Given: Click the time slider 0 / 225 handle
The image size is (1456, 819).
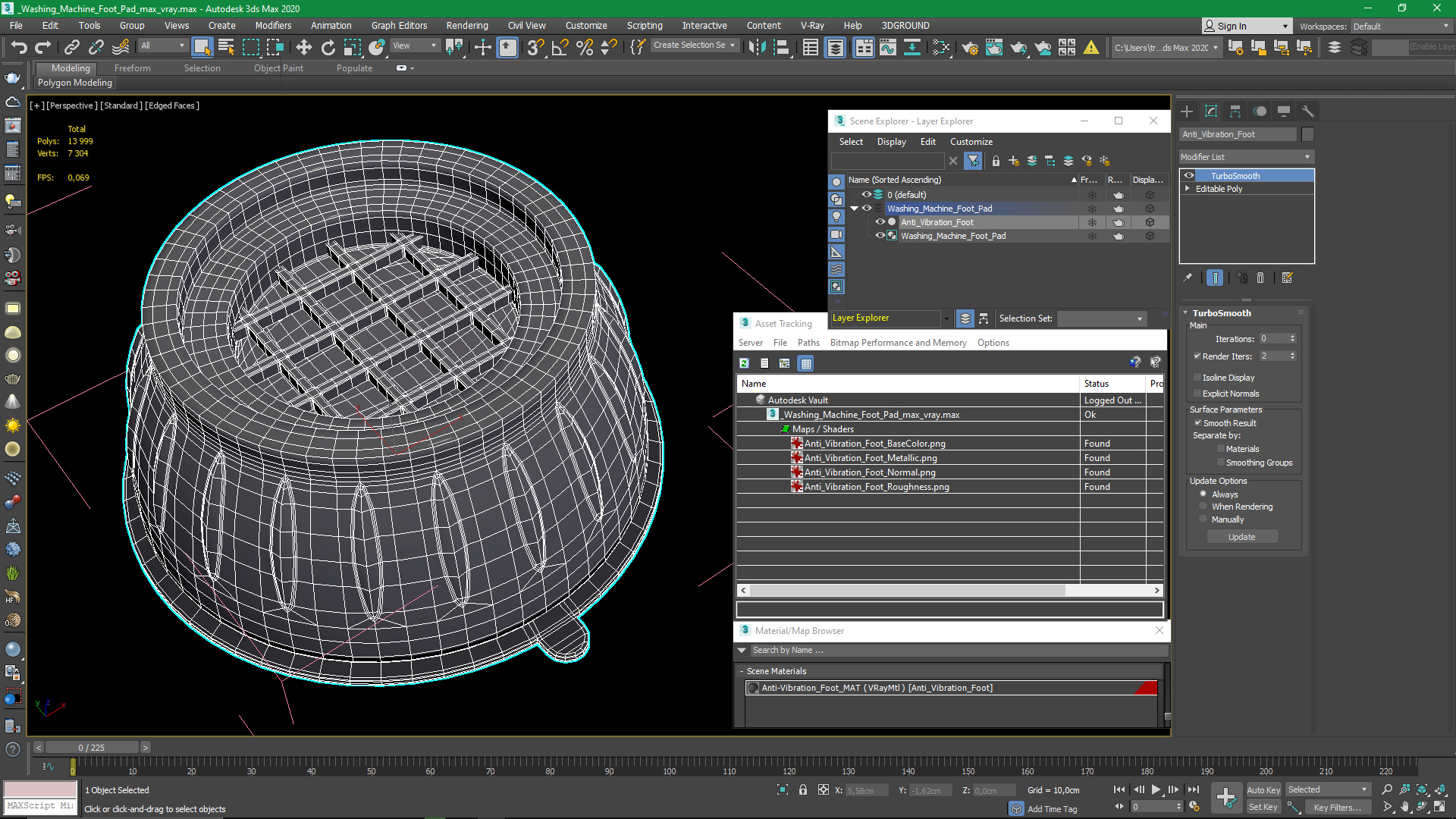Looking at the screenshot, I should (92, 748).
